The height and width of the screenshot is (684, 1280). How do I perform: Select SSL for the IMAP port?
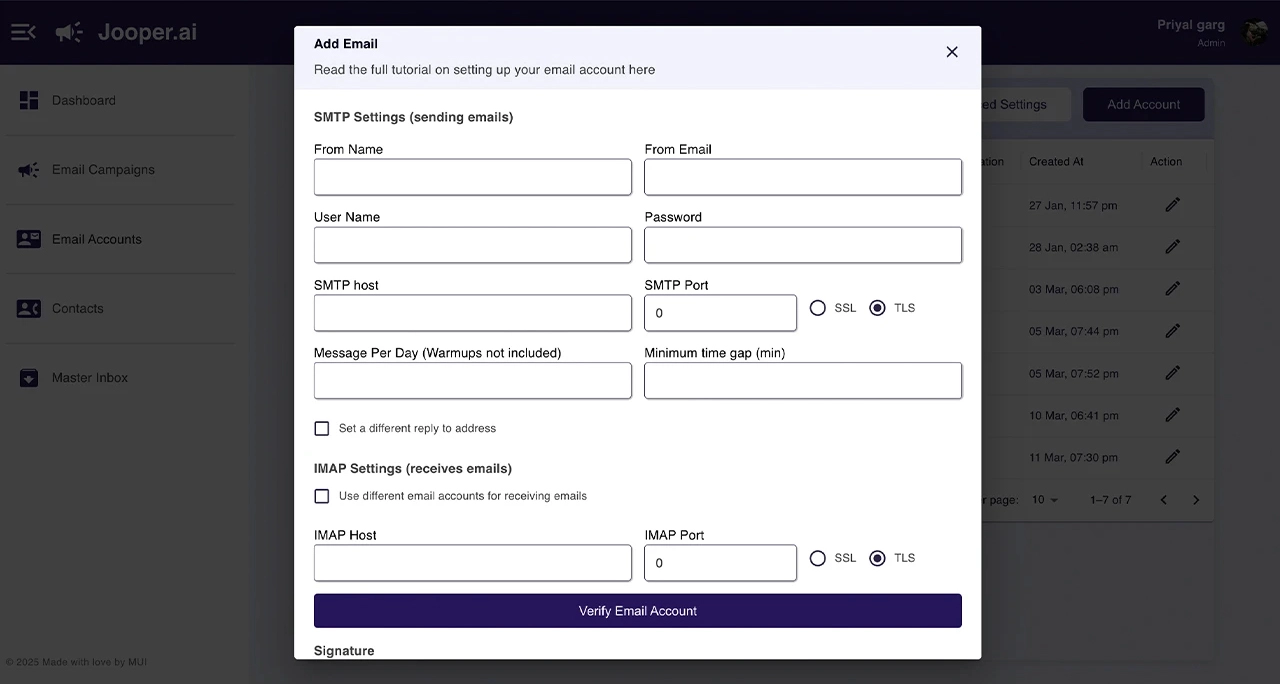pyautogui.click(x=818, y=558)
